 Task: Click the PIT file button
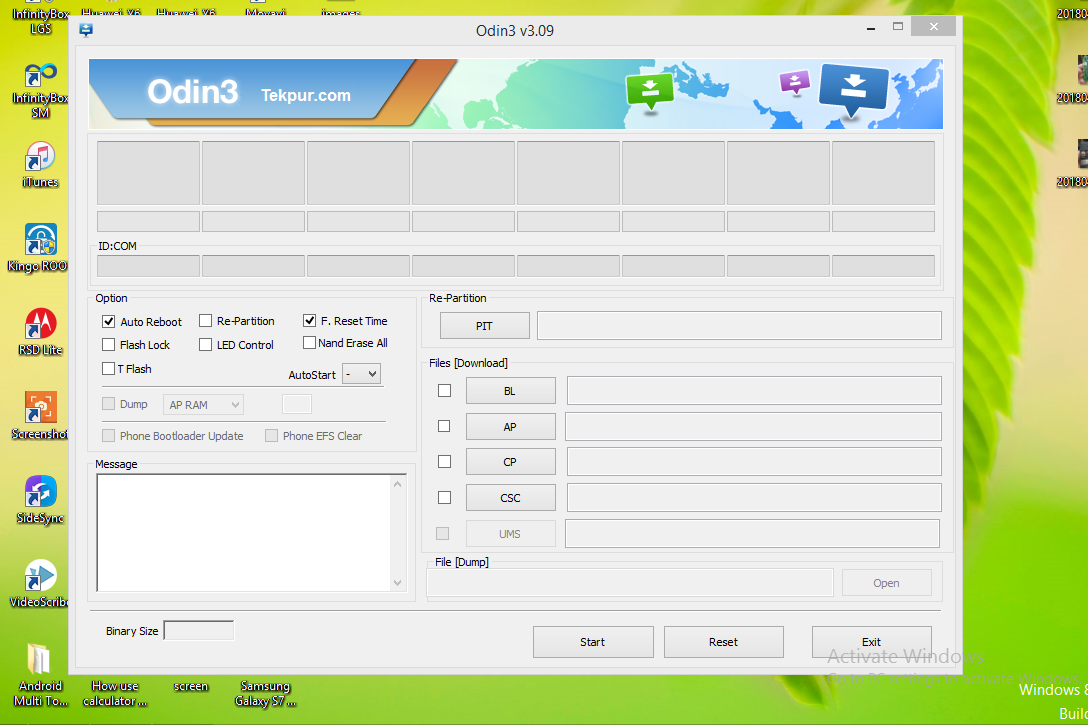484,325
